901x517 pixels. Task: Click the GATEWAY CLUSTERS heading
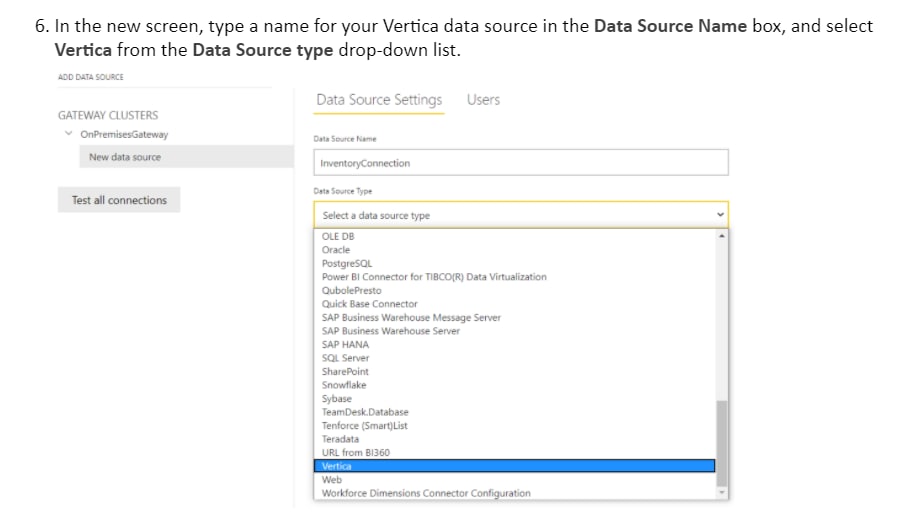pyautogui.click(x=108, y=115)
